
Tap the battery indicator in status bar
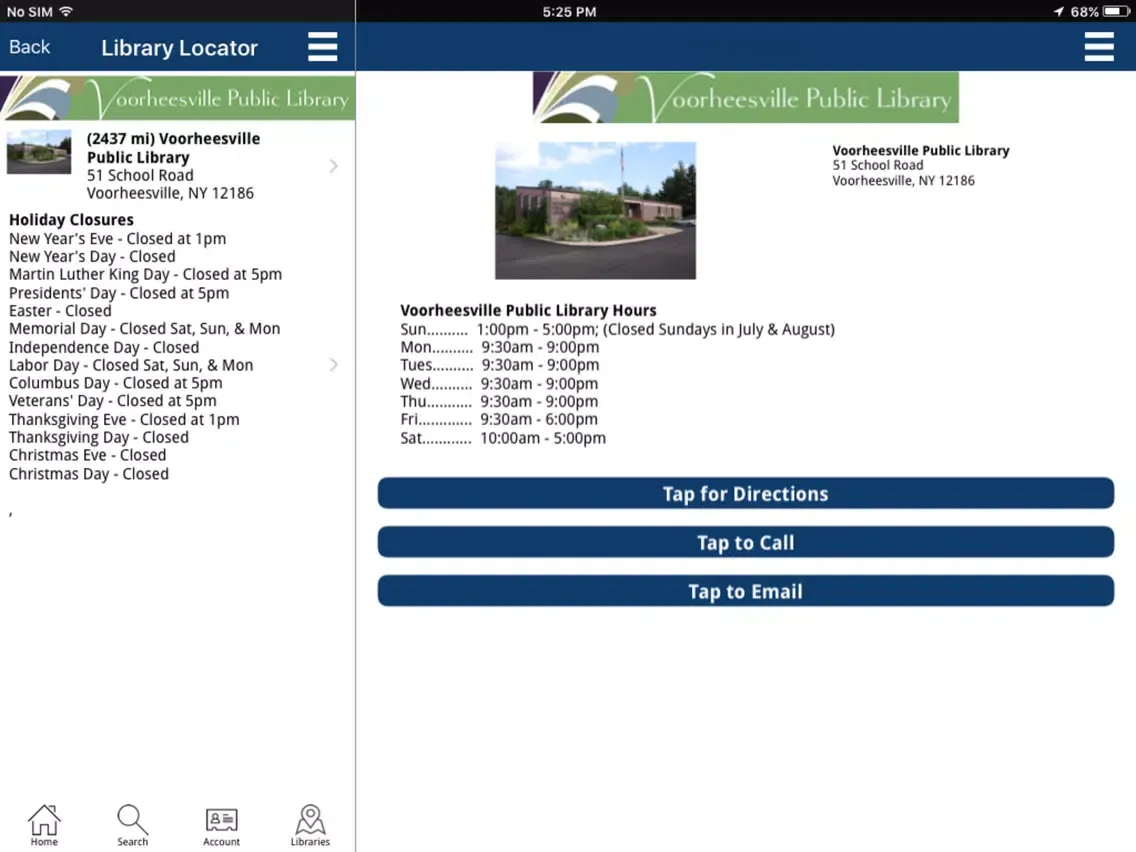tap(1115, 12)
